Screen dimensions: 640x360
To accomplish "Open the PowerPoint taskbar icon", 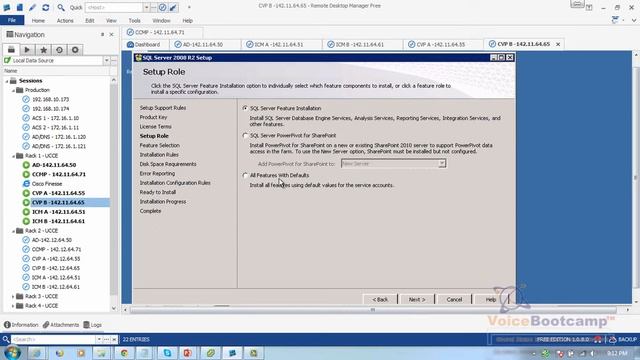I will pyautogui.click(x=188, y=353).
